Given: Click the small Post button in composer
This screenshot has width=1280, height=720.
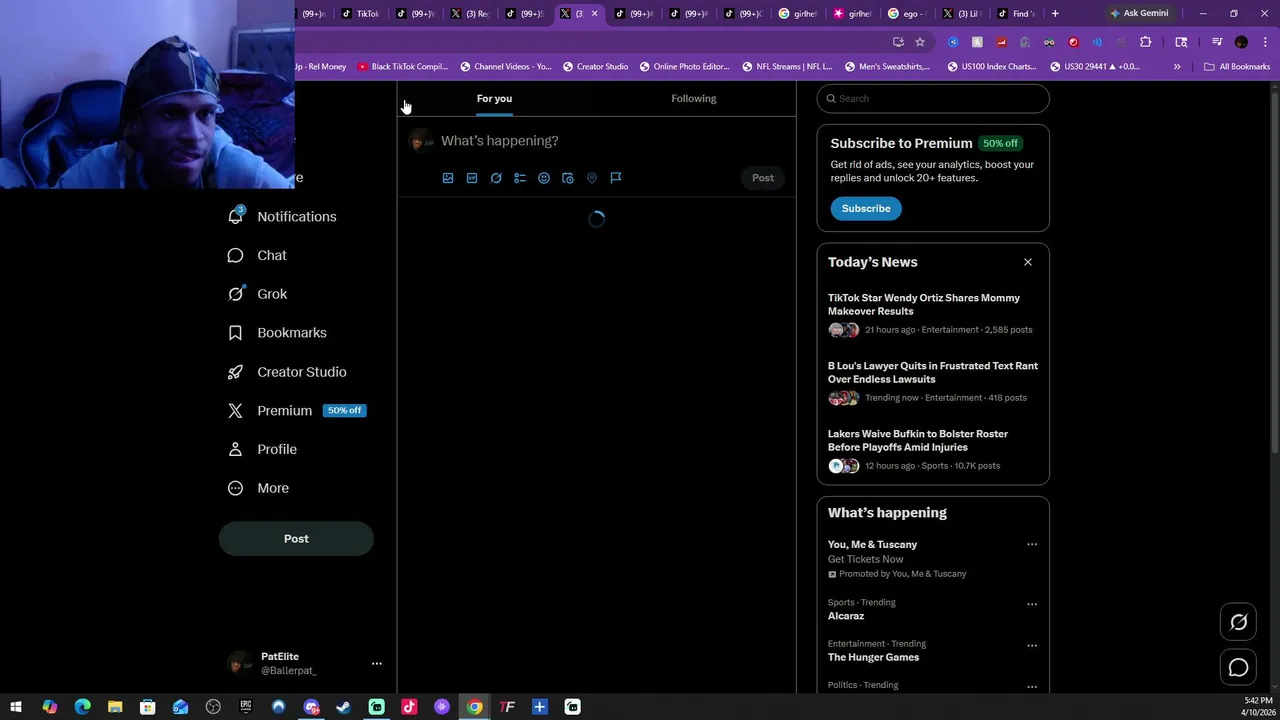Looking at the screenshot, I should [763, 178].
